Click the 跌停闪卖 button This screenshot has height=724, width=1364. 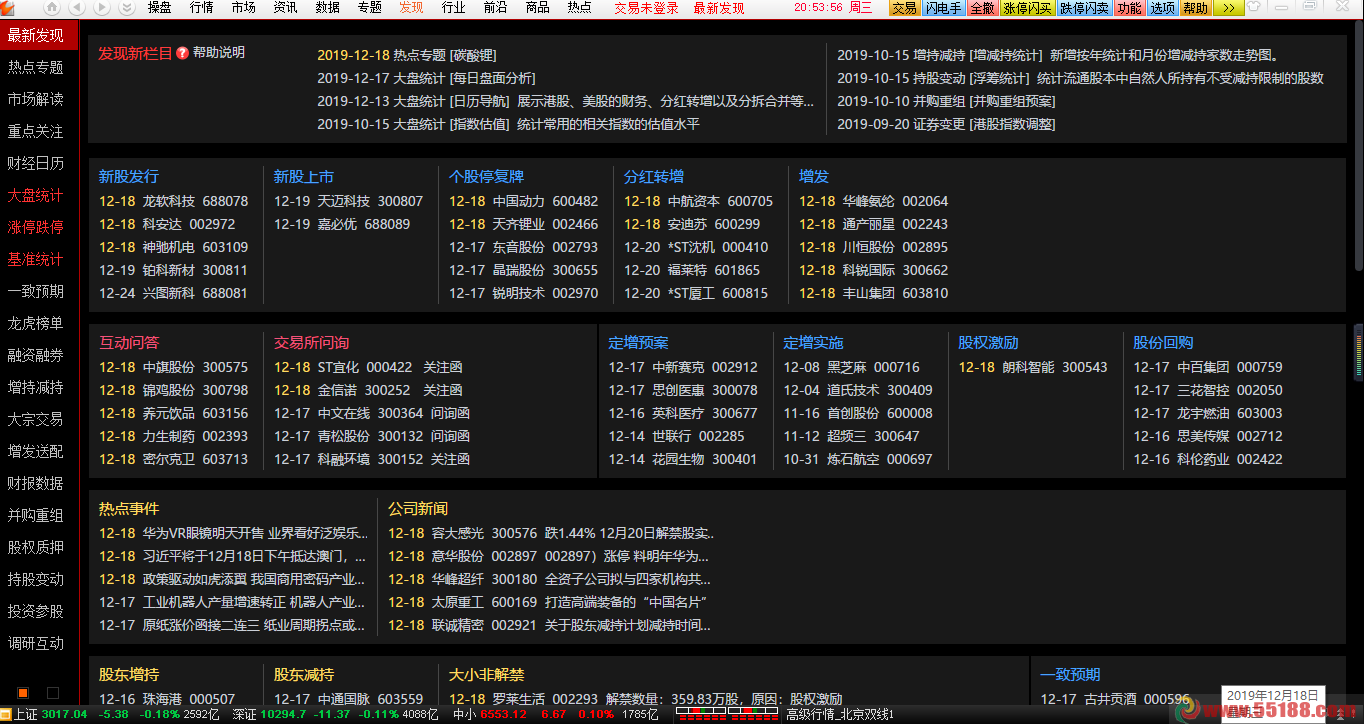(1085, 8)
